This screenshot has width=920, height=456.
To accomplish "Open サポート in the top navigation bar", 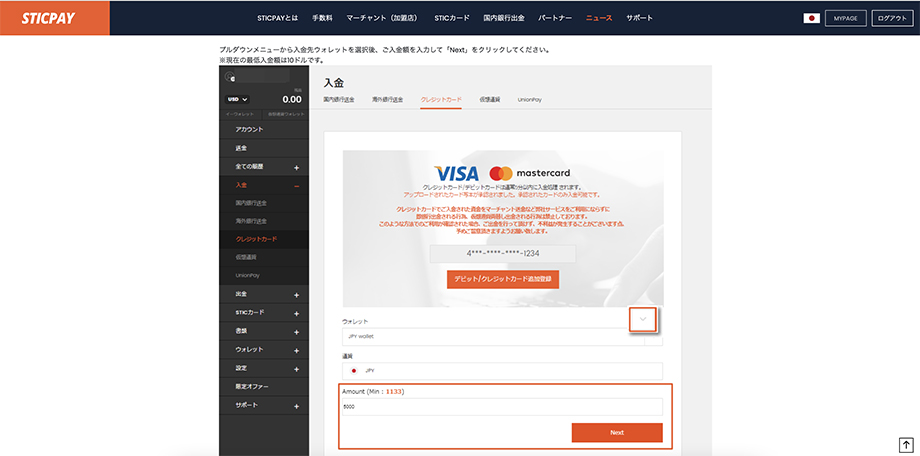I will (x=639, y=18).
